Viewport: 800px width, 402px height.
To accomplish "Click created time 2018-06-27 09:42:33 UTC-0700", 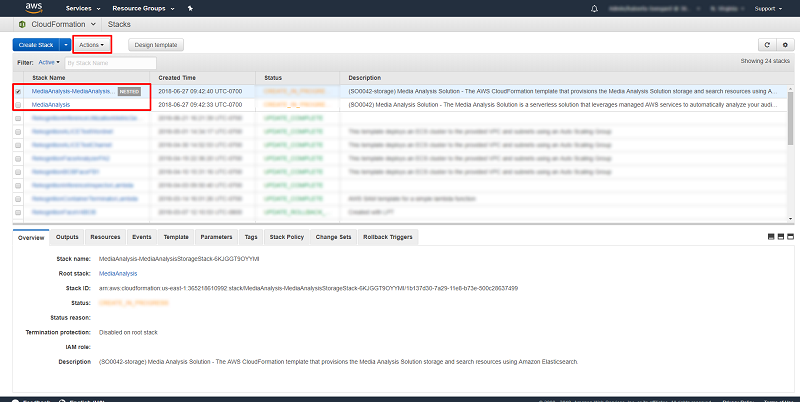I will pyautogui.click(x=200, y=105).
